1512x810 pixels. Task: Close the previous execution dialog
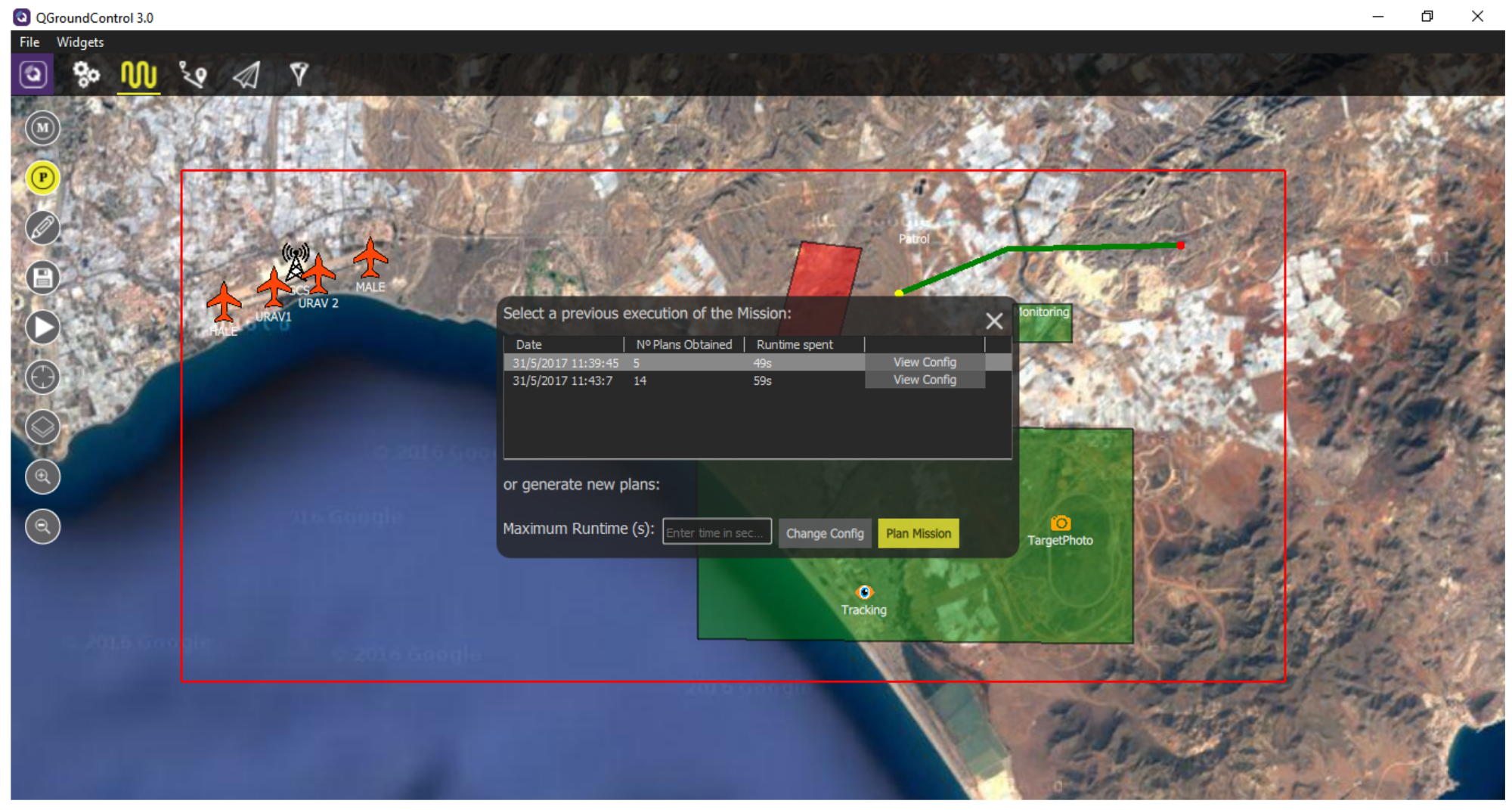coord(994,321)
